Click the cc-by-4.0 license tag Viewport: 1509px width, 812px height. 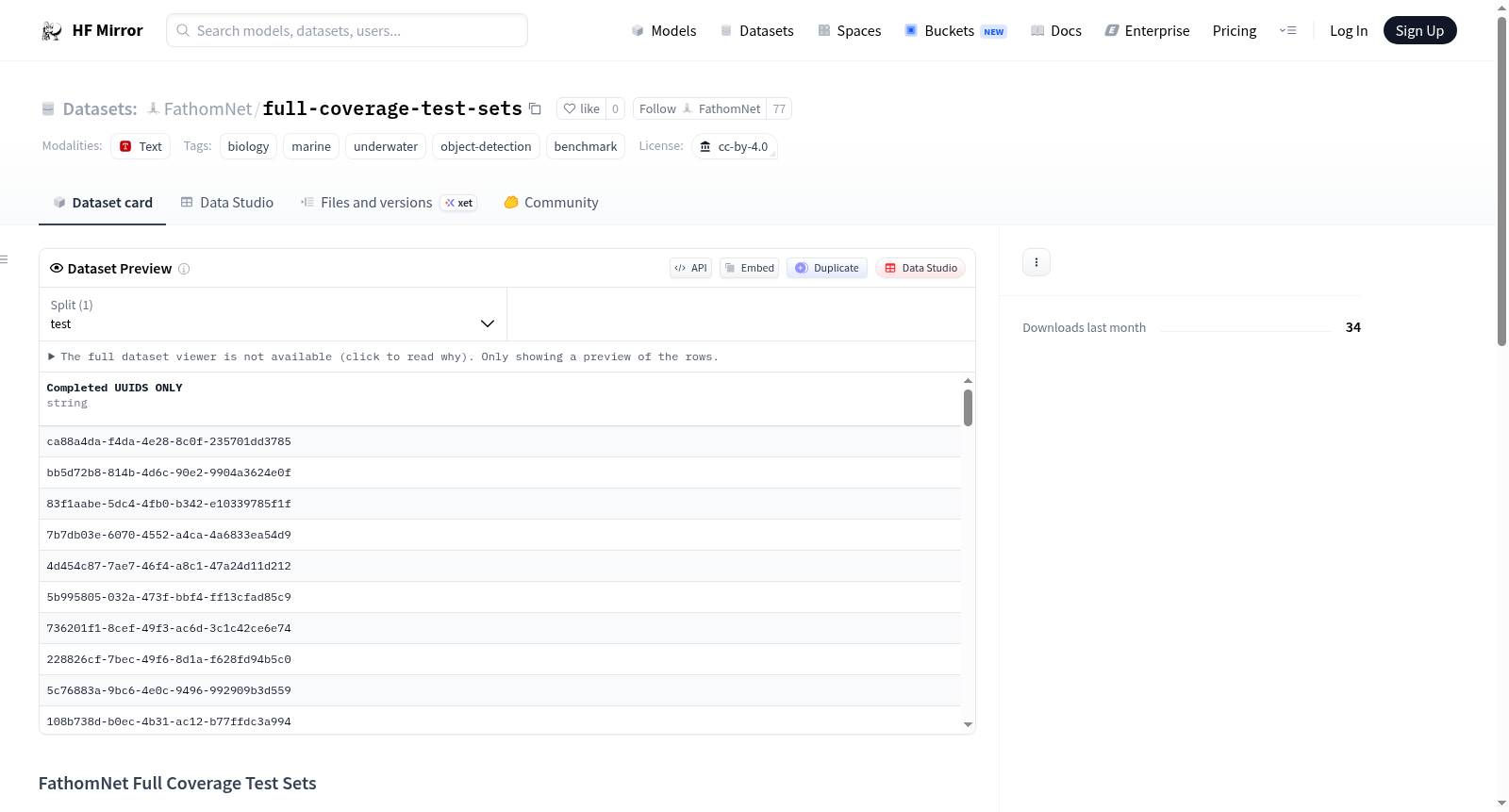[735, 146]
